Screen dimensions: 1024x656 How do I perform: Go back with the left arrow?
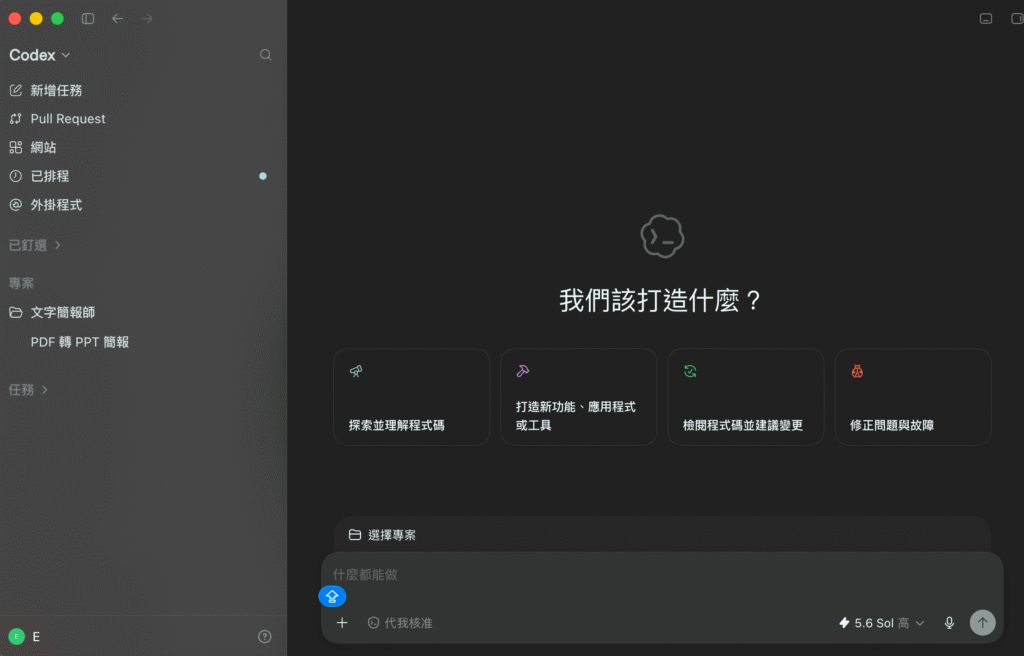118,19
